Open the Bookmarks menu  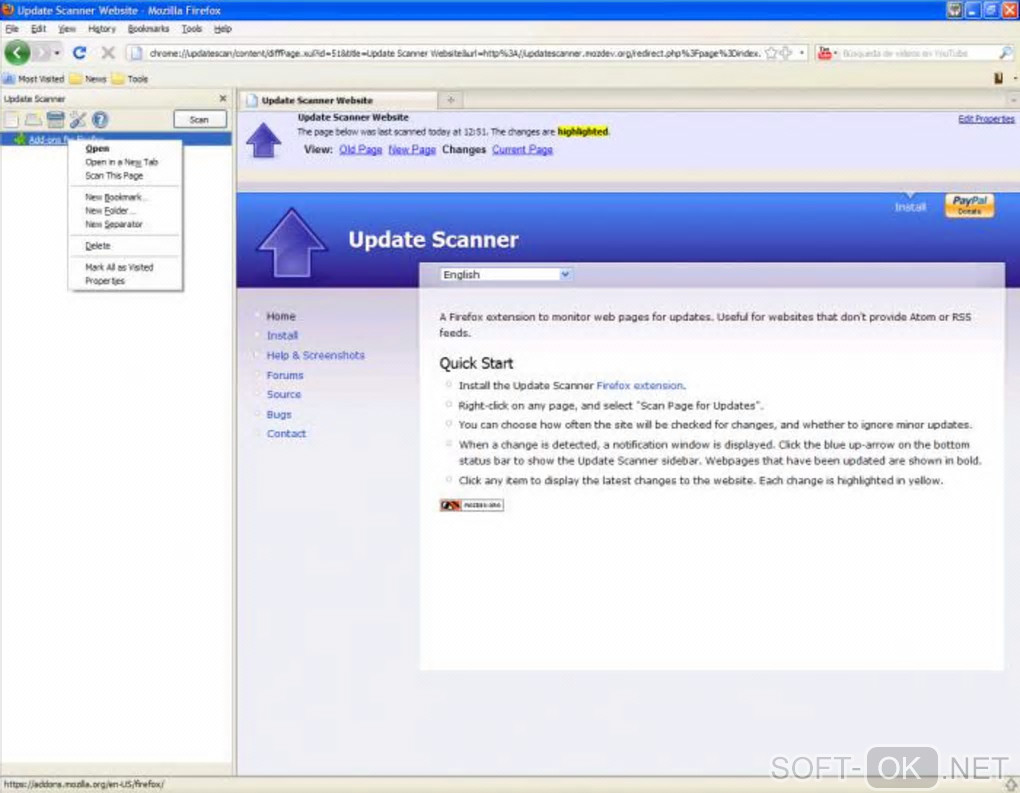[x=148, y=29]
